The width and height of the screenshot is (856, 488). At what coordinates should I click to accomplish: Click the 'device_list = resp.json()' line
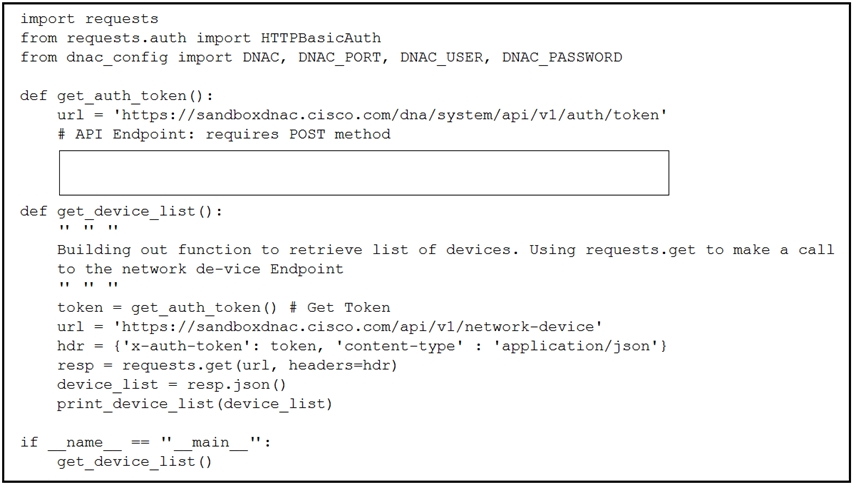tap(171, 385)
